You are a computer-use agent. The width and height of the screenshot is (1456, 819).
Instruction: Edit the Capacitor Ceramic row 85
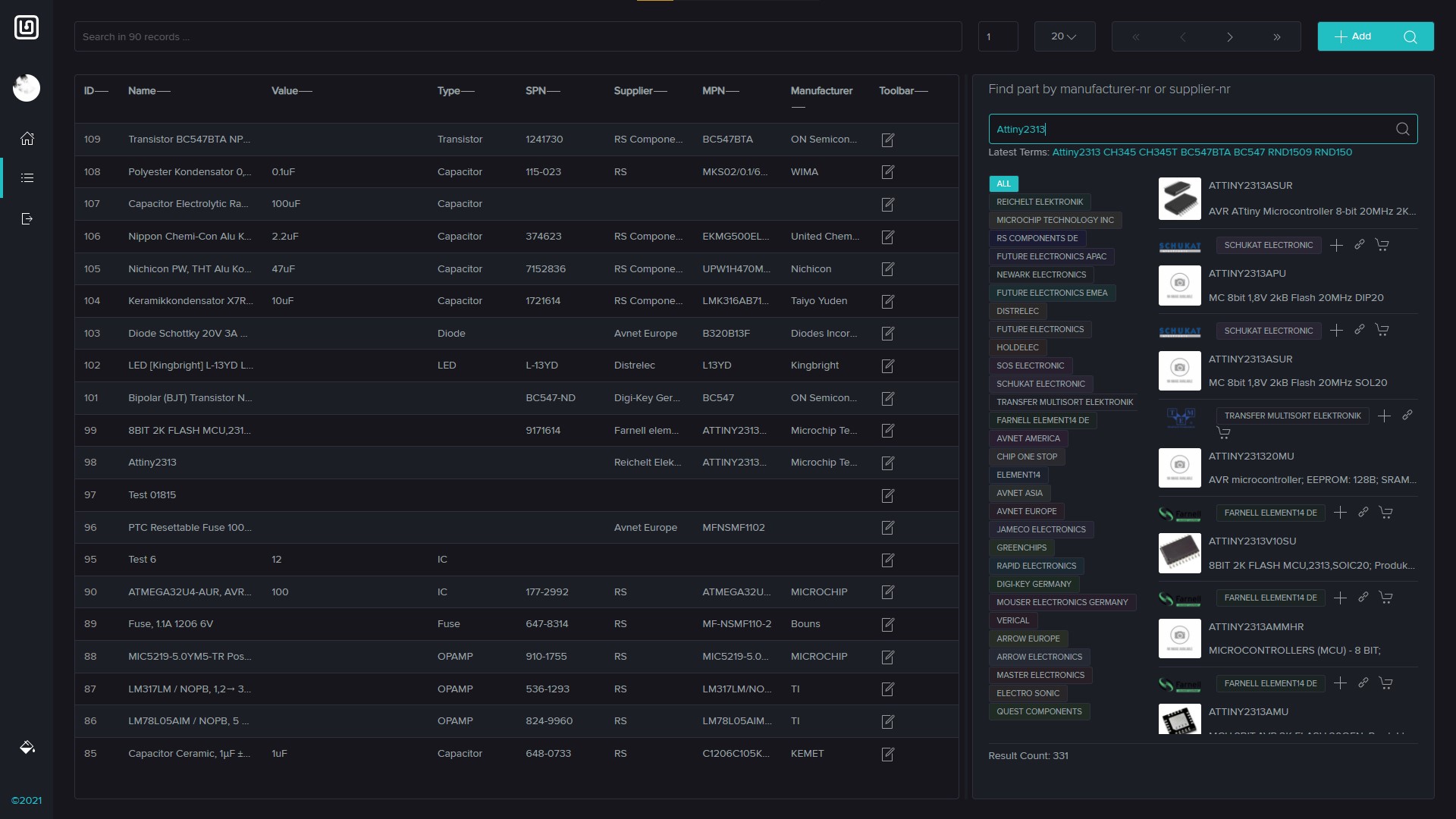tap(888, 754)
